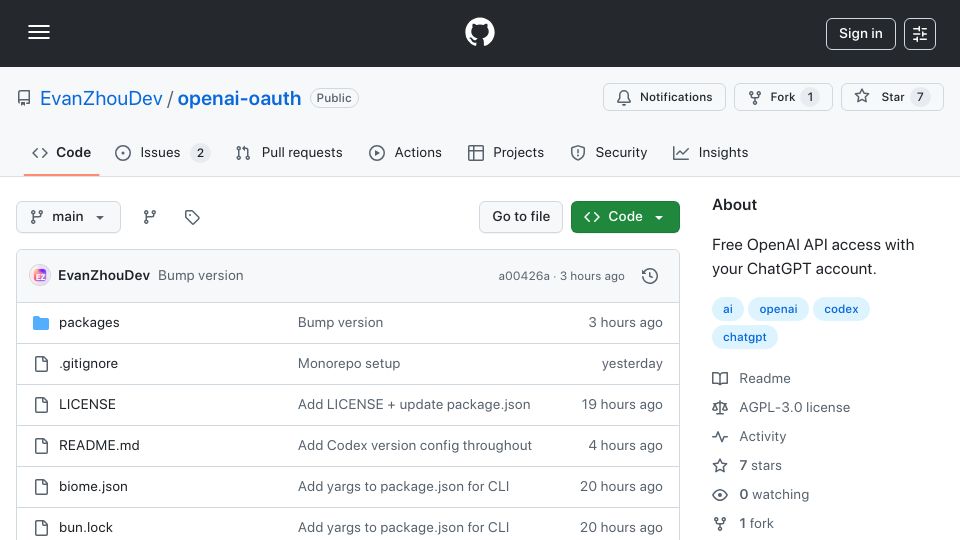Viewport: 960px width, 540px height.
Task: Open openai-oauth repository link
Action: coord(239,98)
